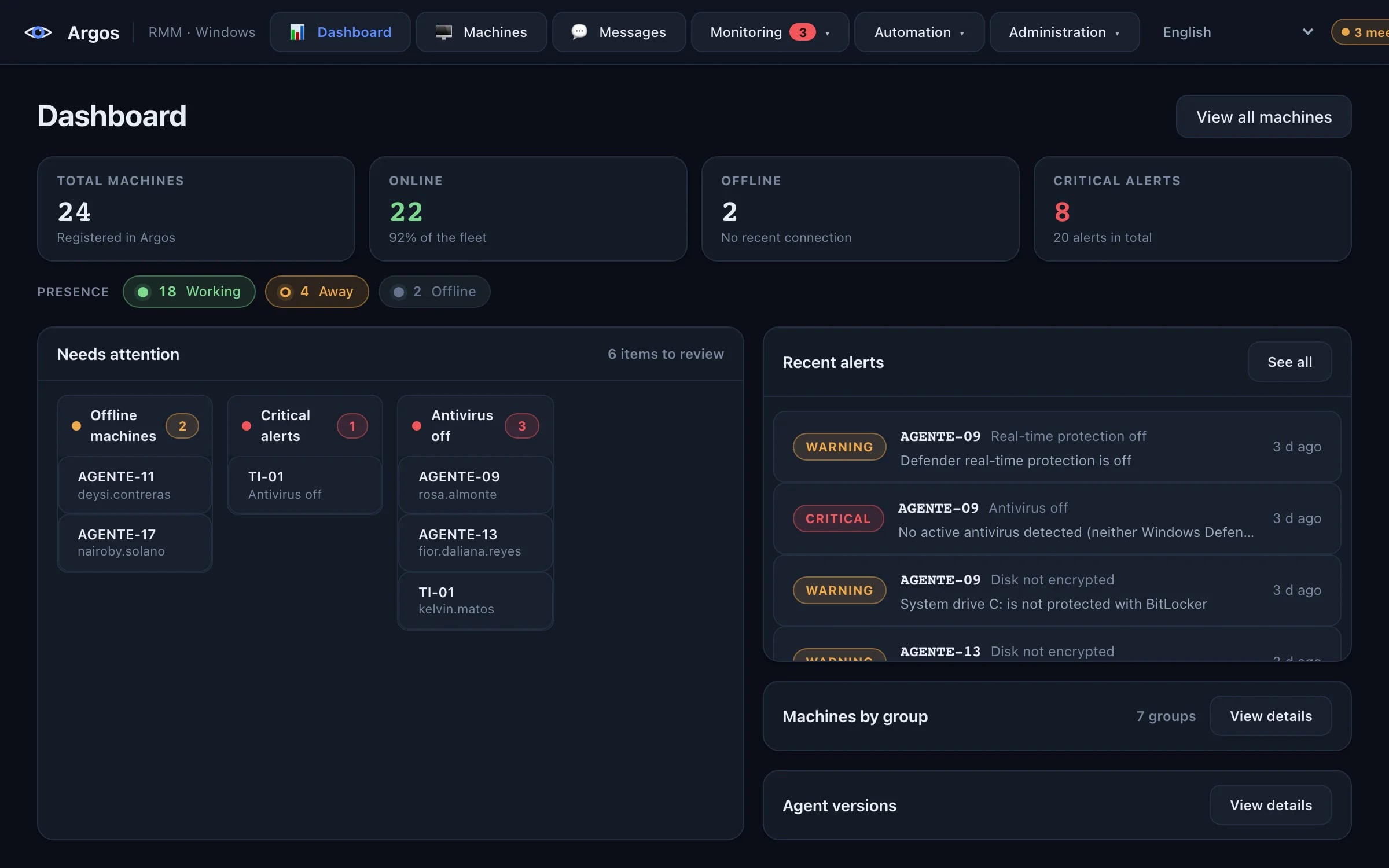Open the Offline 2 stat card
The width and height of the screenshot is (1389, 868).
[x=861, y=209]
